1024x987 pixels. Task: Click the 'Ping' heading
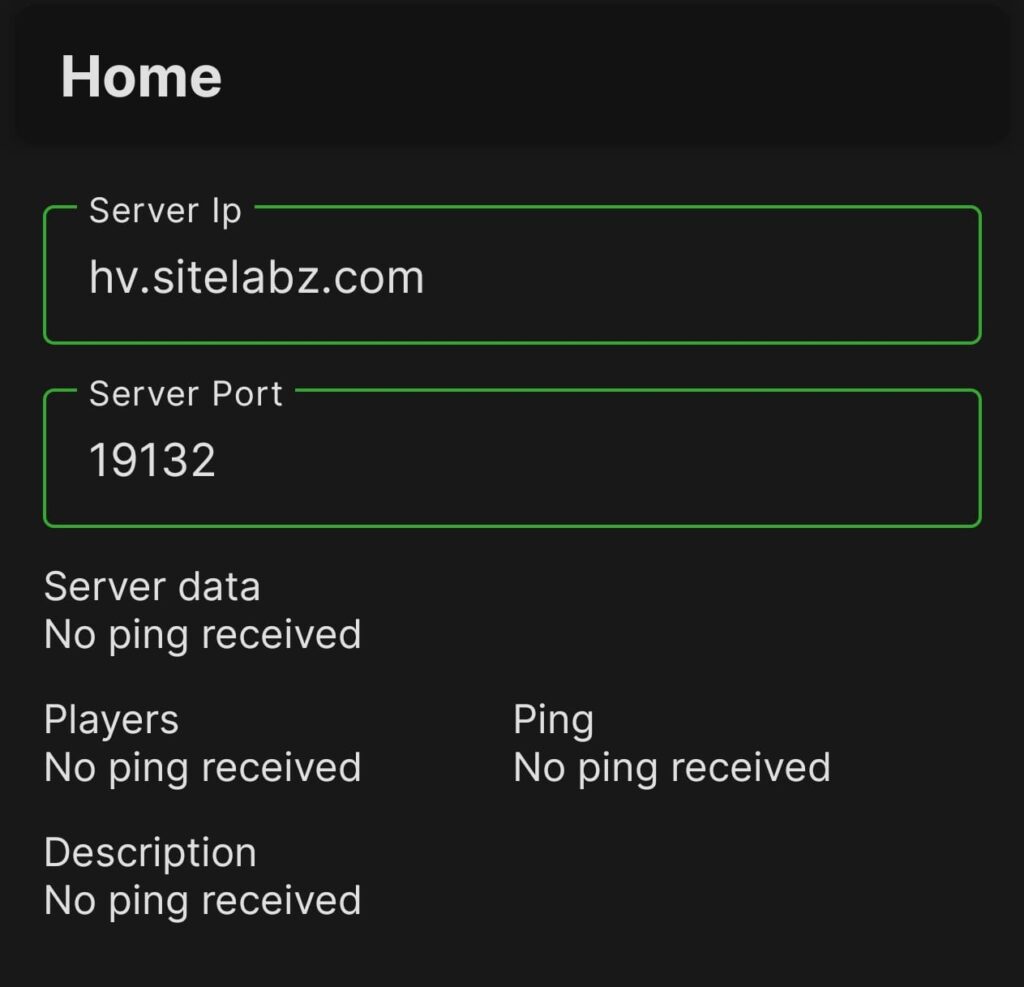553,720
